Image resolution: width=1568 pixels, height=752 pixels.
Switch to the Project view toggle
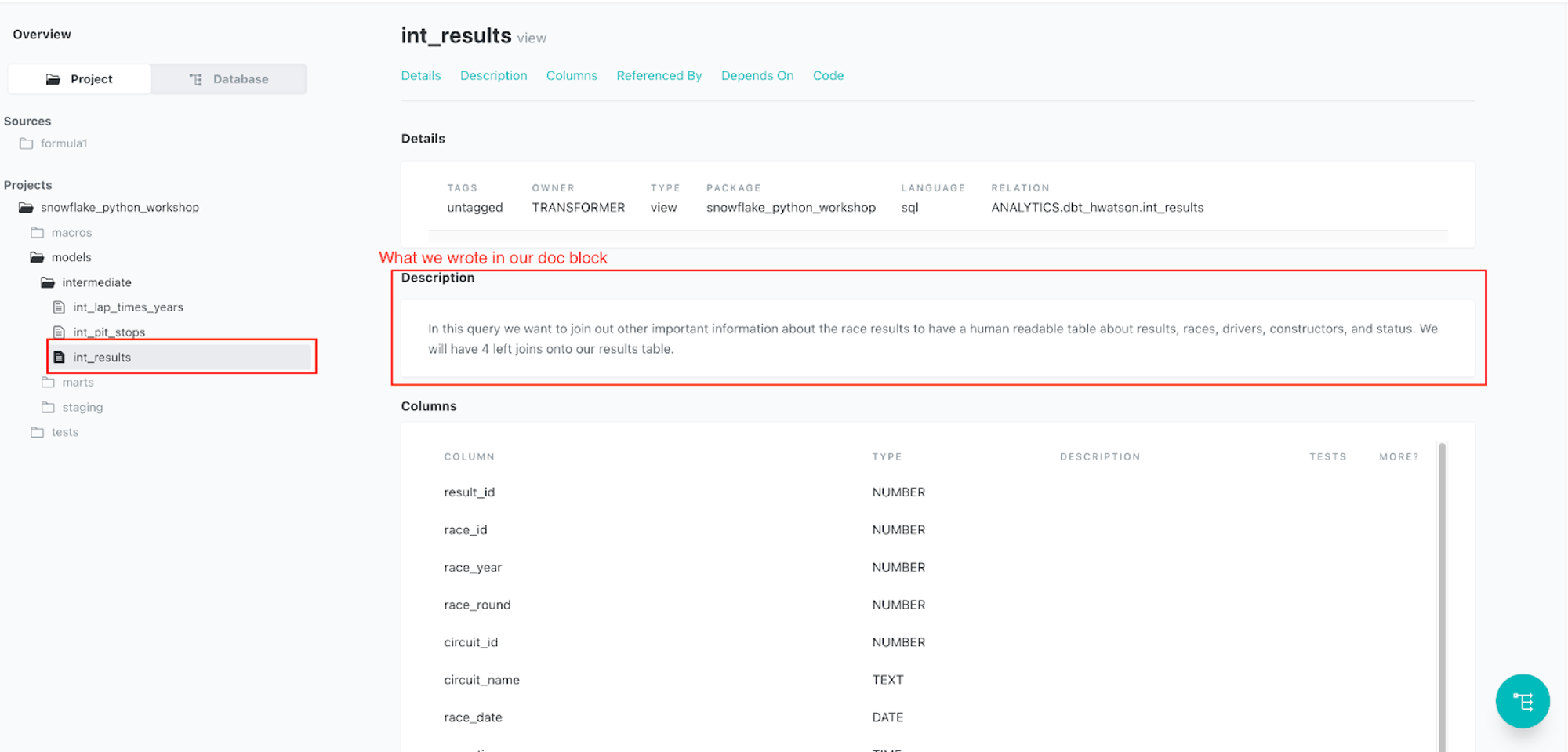78,78
